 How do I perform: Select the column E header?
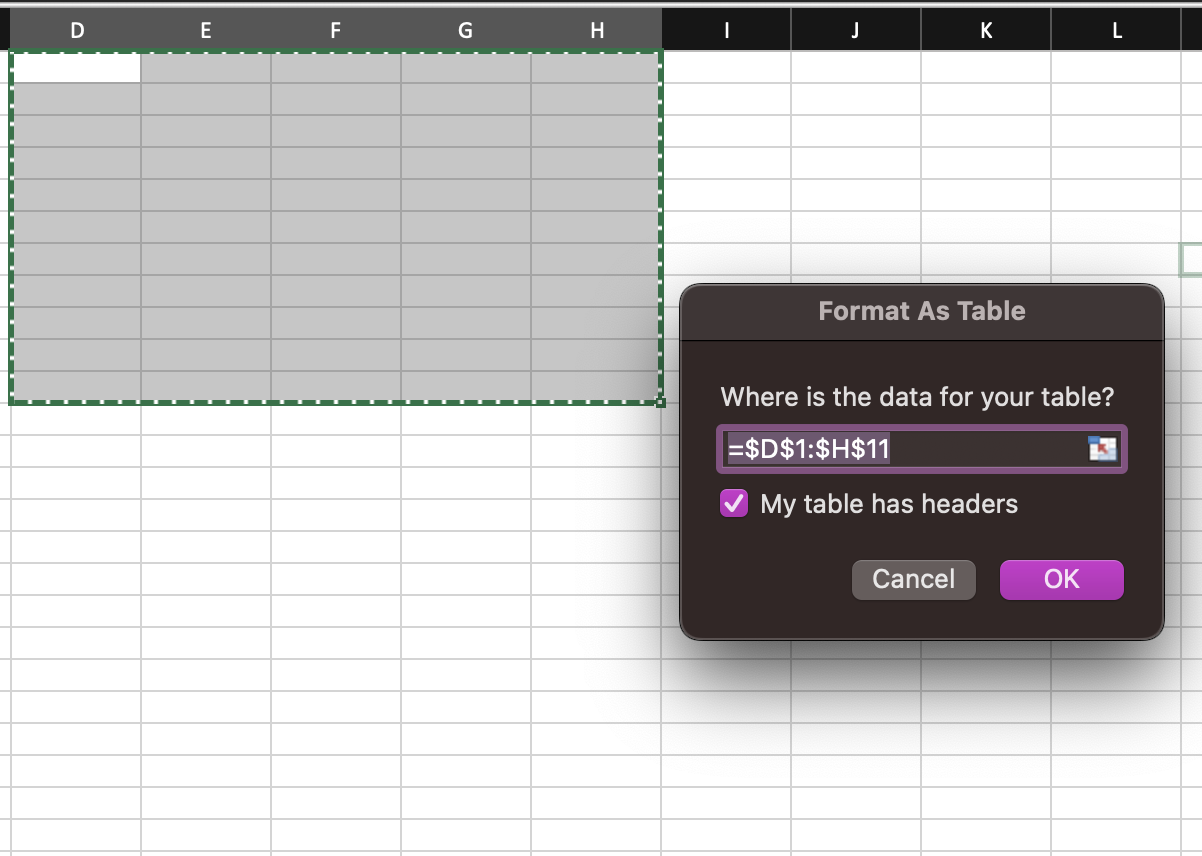coord(206,31)
